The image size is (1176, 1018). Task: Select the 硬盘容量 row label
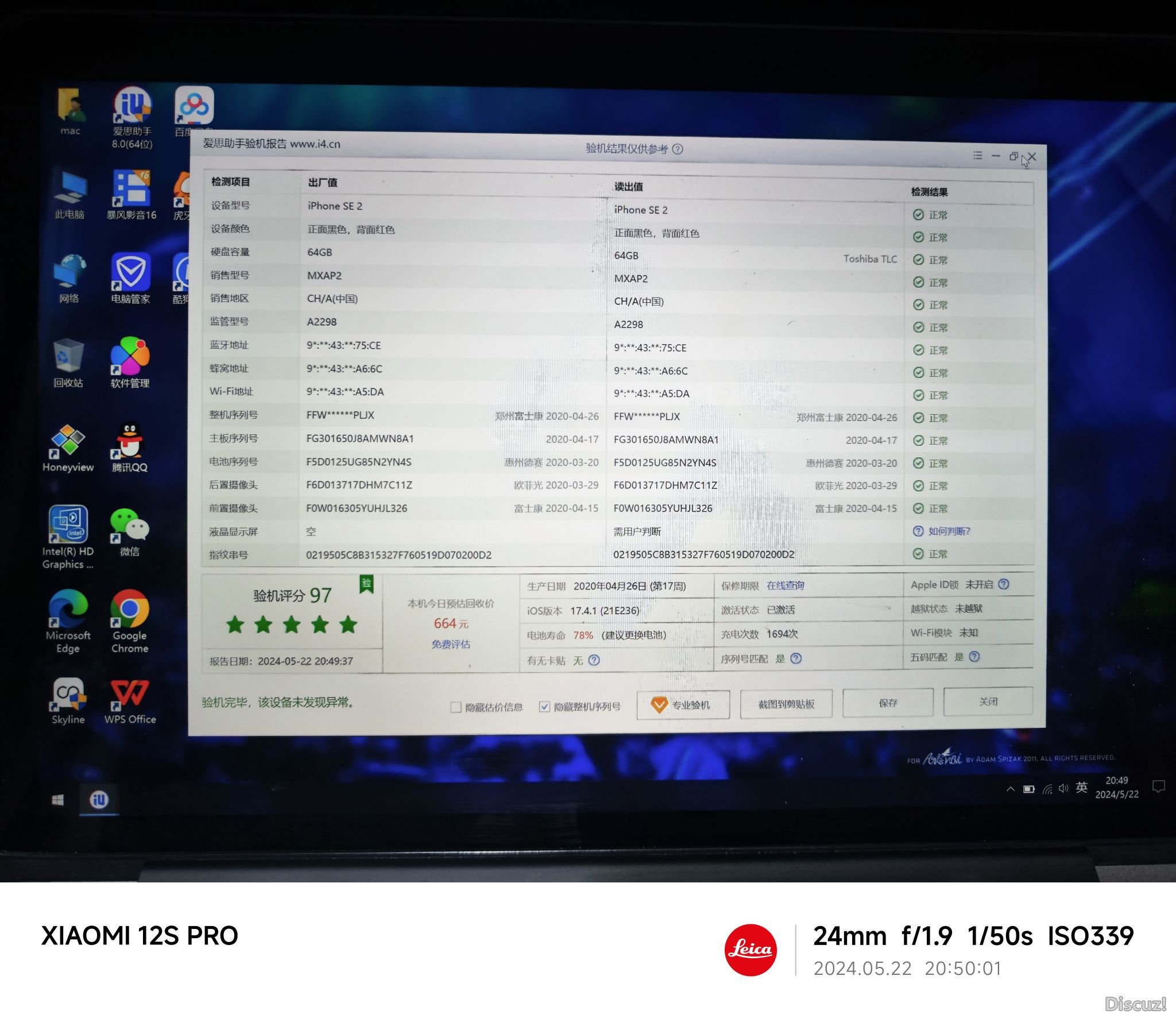pos(230,252)
